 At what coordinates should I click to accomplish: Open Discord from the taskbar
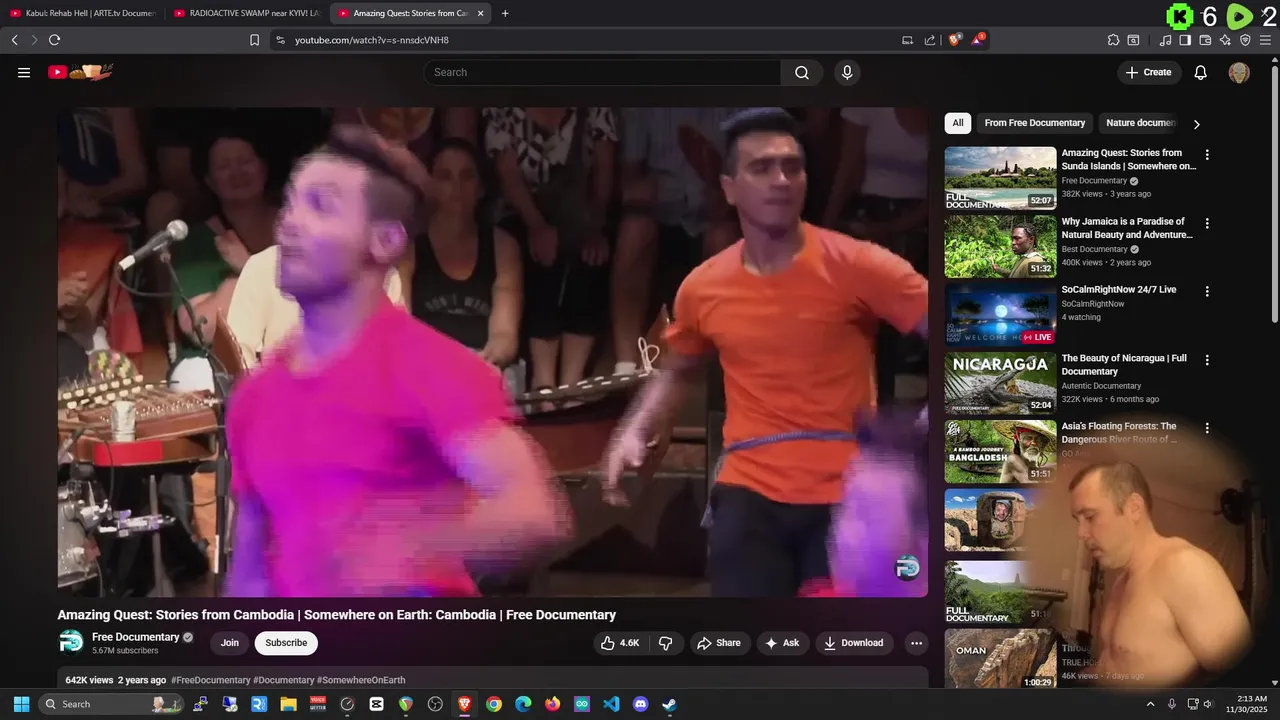(640, 704)
